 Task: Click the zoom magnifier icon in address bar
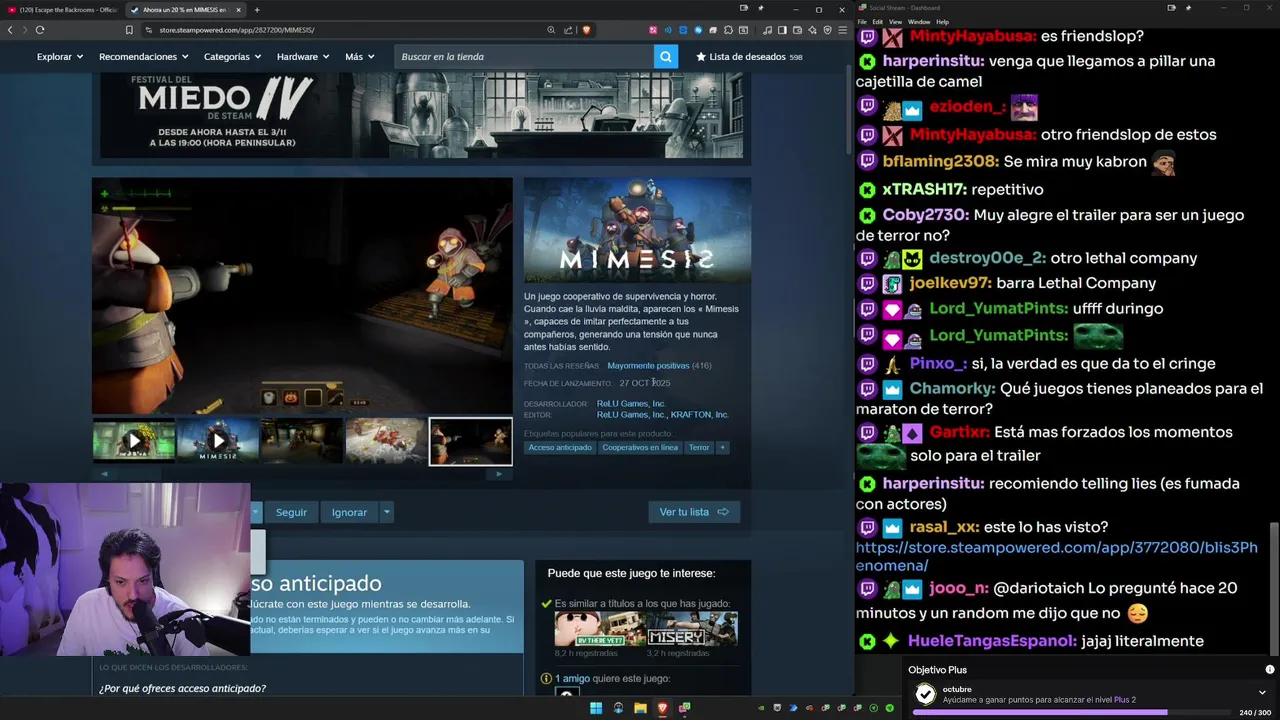click(551, 30)
